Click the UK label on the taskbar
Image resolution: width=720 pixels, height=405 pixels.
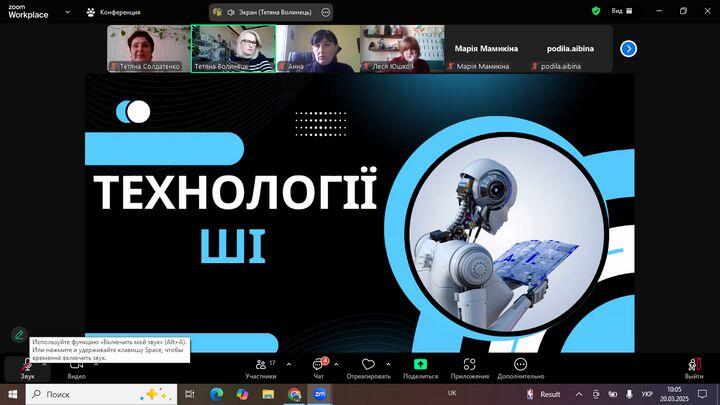coord(452,393)
